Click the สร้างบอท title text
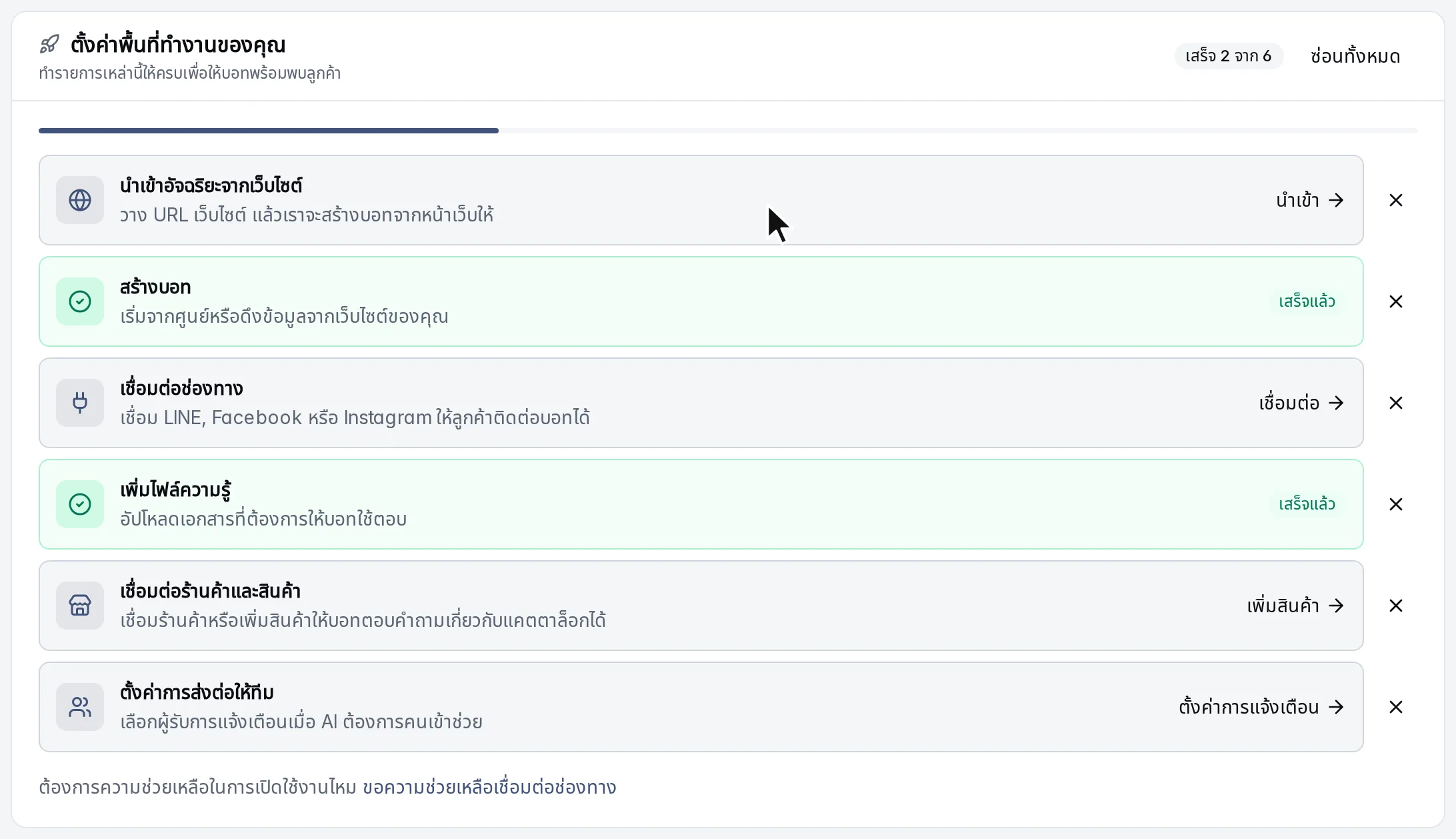 155,287
